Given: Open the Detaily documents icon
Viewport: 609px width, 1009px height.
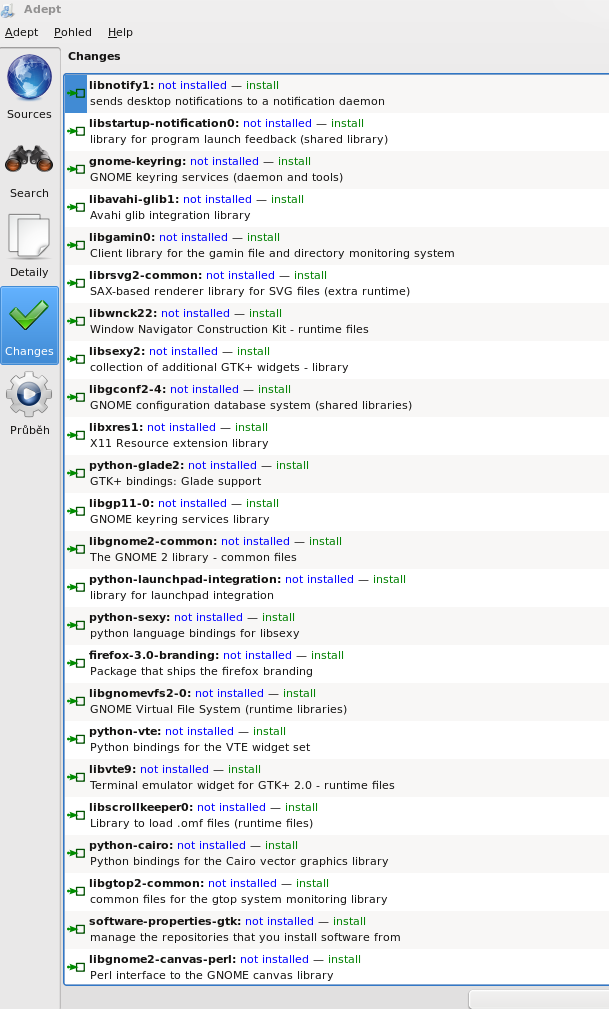Looking at the screenshot, I should (x=29, y=238).
